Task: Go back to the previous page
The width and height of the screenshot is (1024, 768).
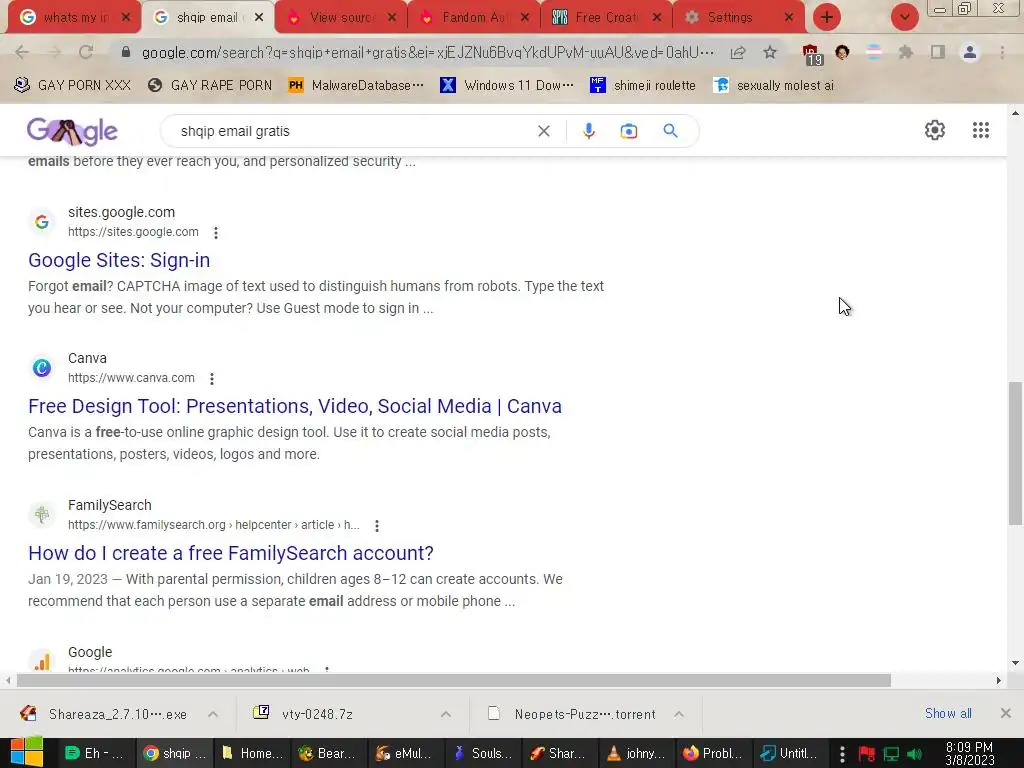Action: coord(22,52)
